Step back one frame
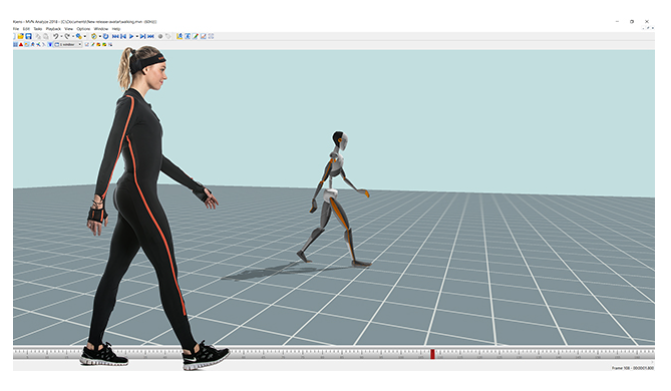The width and height of the screenshot is (671, 391). point(123,36)
